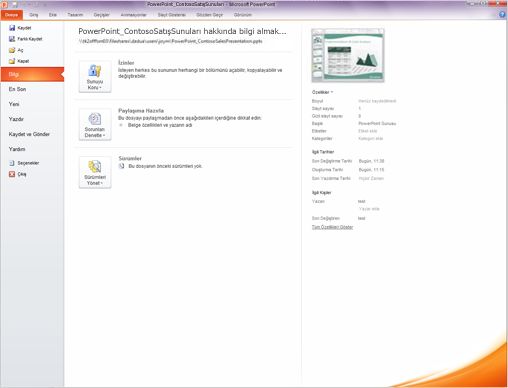The width and height of the screenshot is (508, 388).
Task: Click the document icon beside previous versions text
Action: point(122,166)
